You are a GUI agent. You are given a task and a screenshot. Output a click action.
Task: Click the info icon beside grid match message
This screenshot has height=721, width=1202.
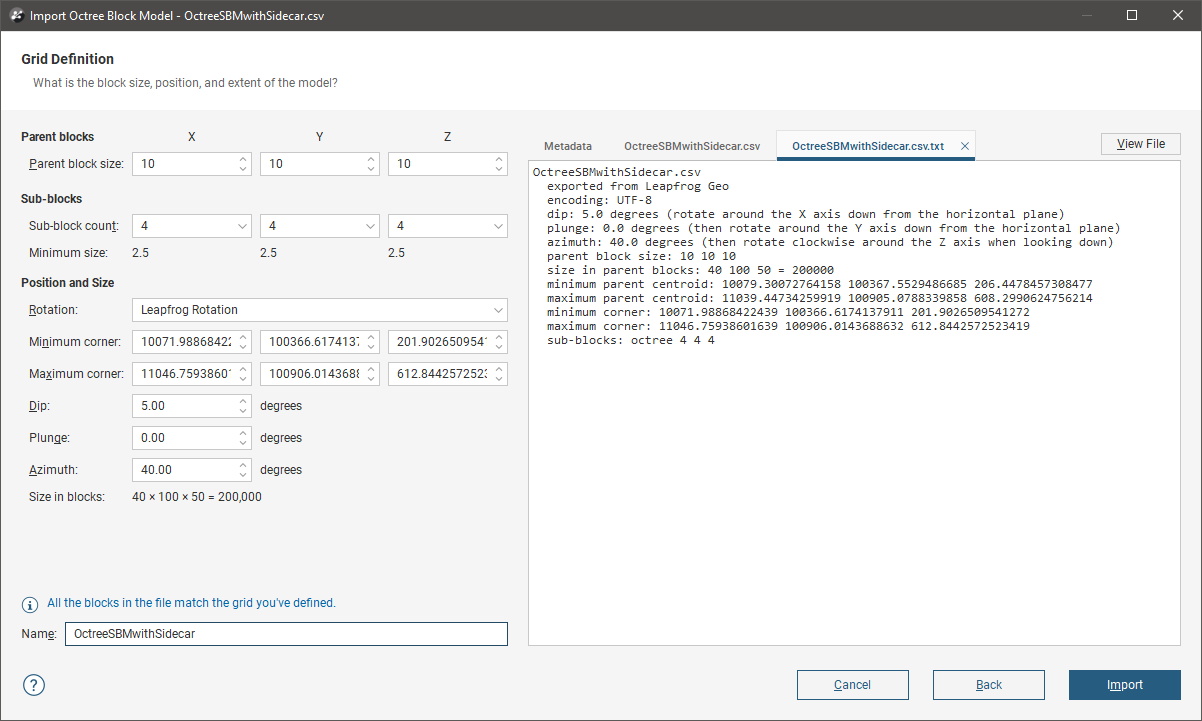pyautogui.click(x=30, y=604)
